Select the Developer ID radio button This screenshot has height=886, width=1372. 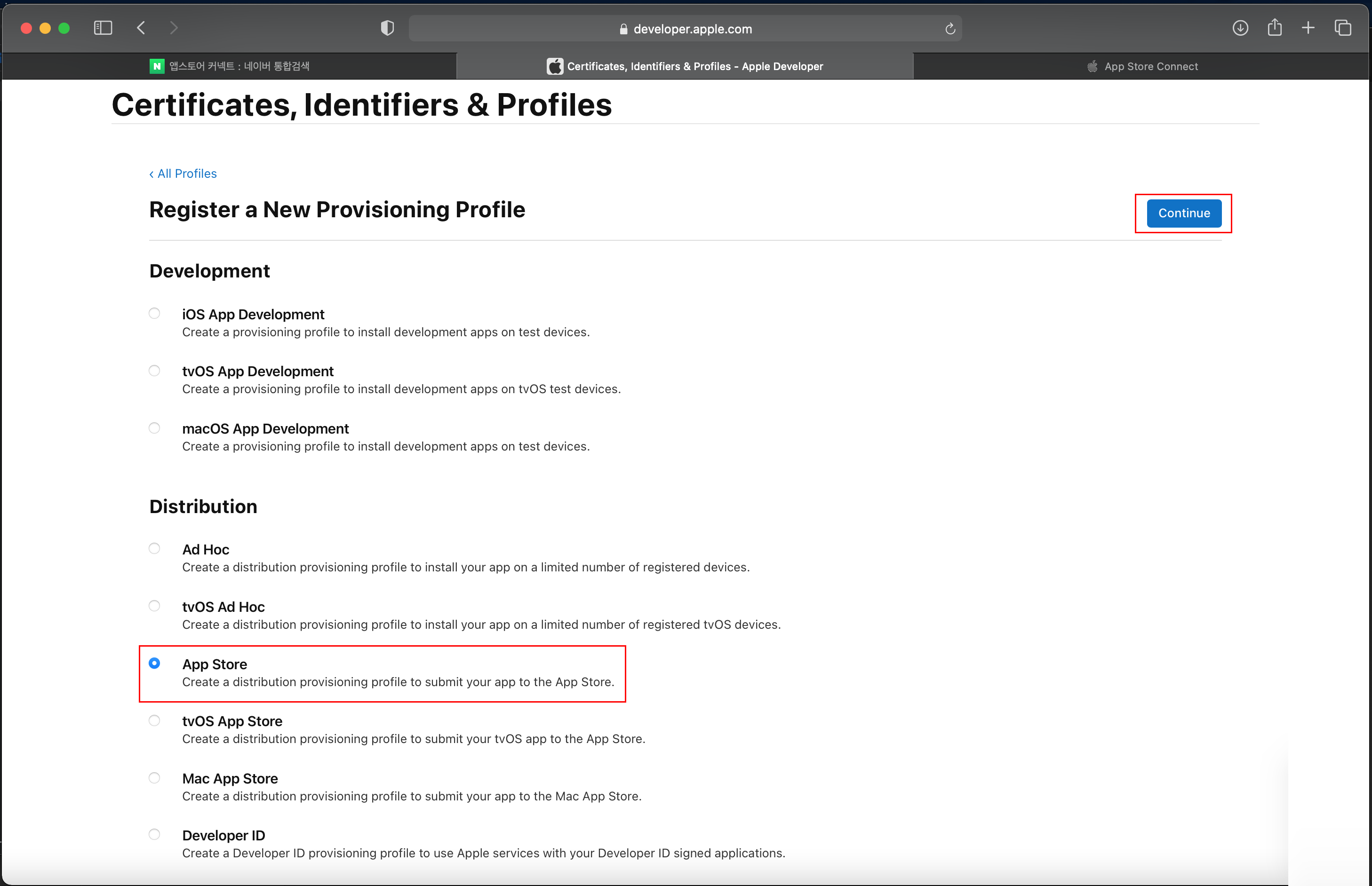(x=154, y=834)
